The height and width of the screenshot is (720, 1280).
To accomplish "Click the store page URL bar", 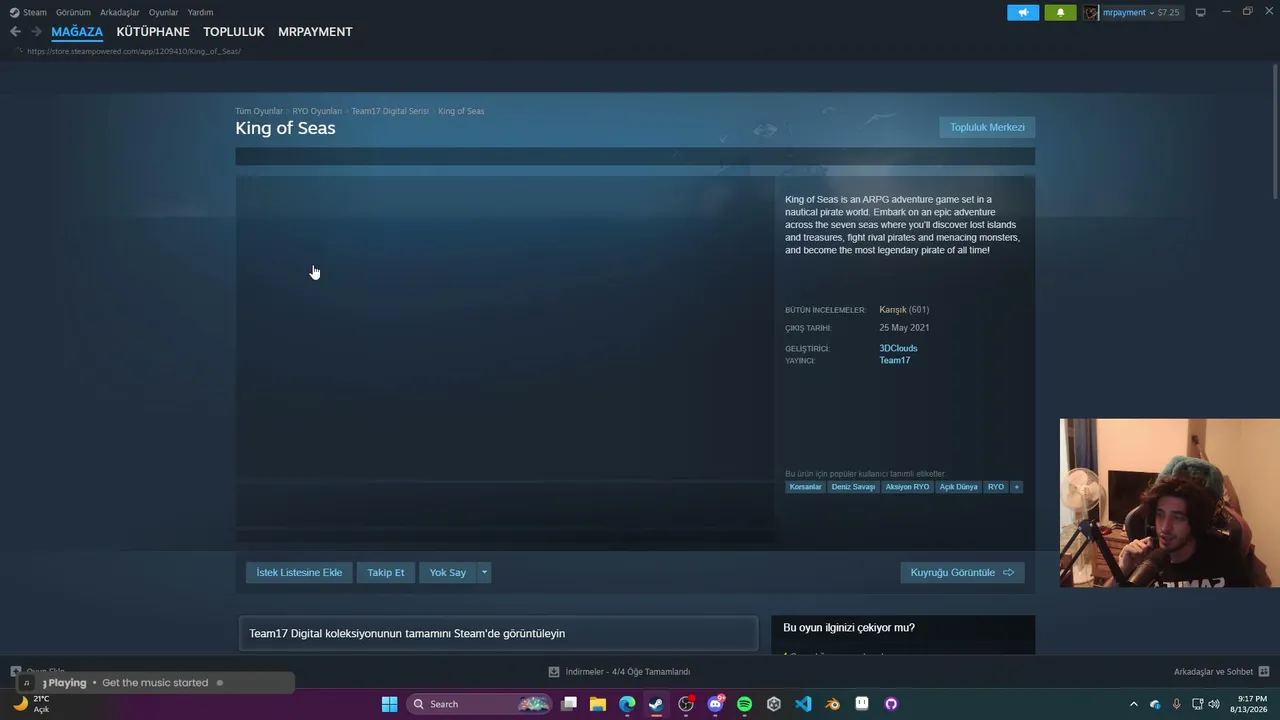I will 134,51.
